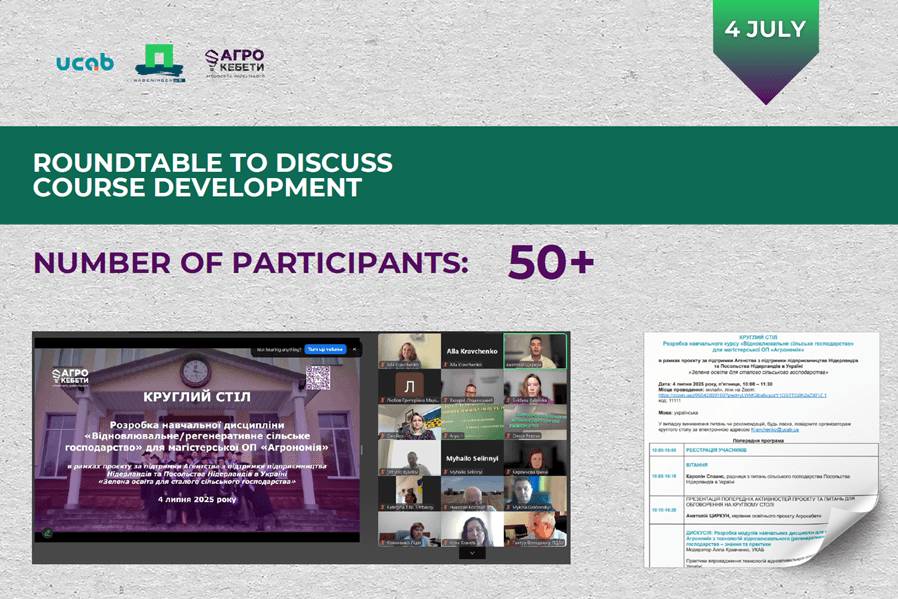Expand more participants with down chevron
Image resolution: width=898 pixels, height=599 pixels.
[x=472, y=553]
